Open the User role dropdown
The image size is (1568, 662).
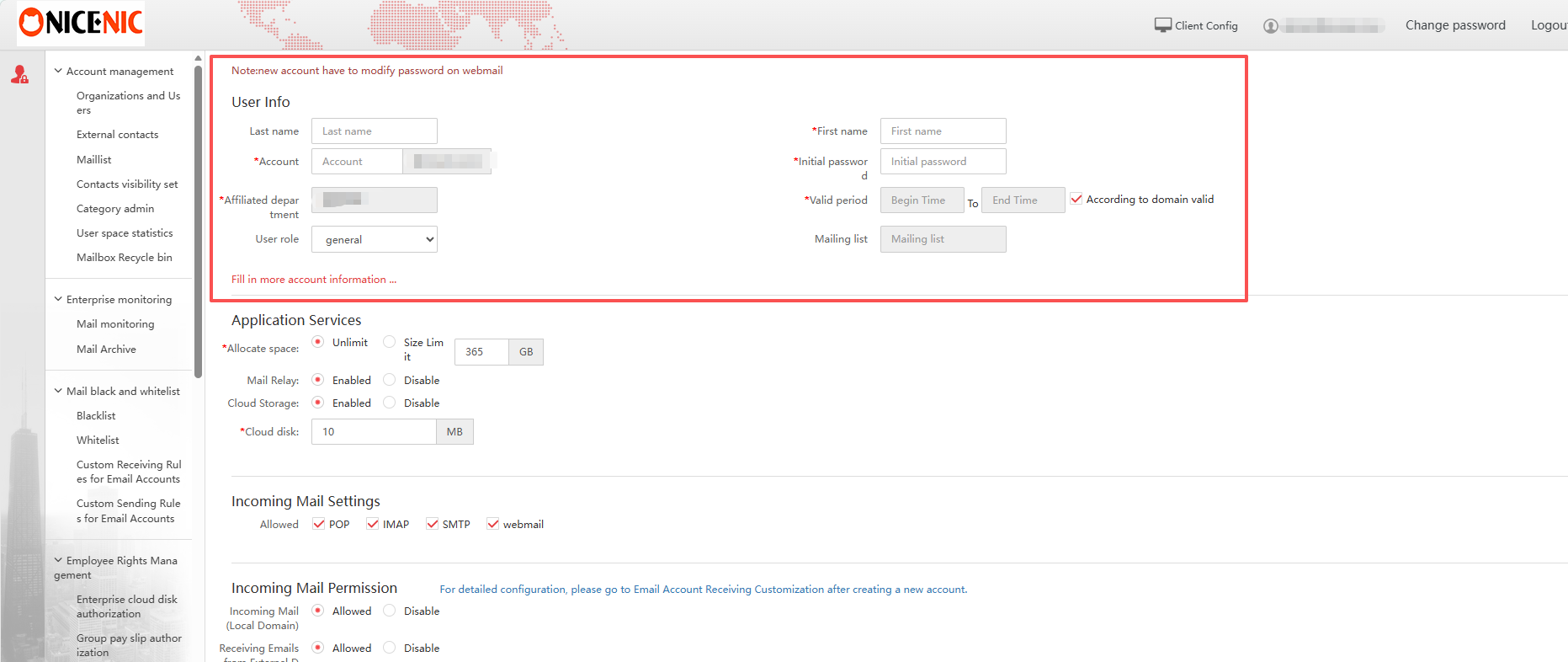click(x=375, y=239)
